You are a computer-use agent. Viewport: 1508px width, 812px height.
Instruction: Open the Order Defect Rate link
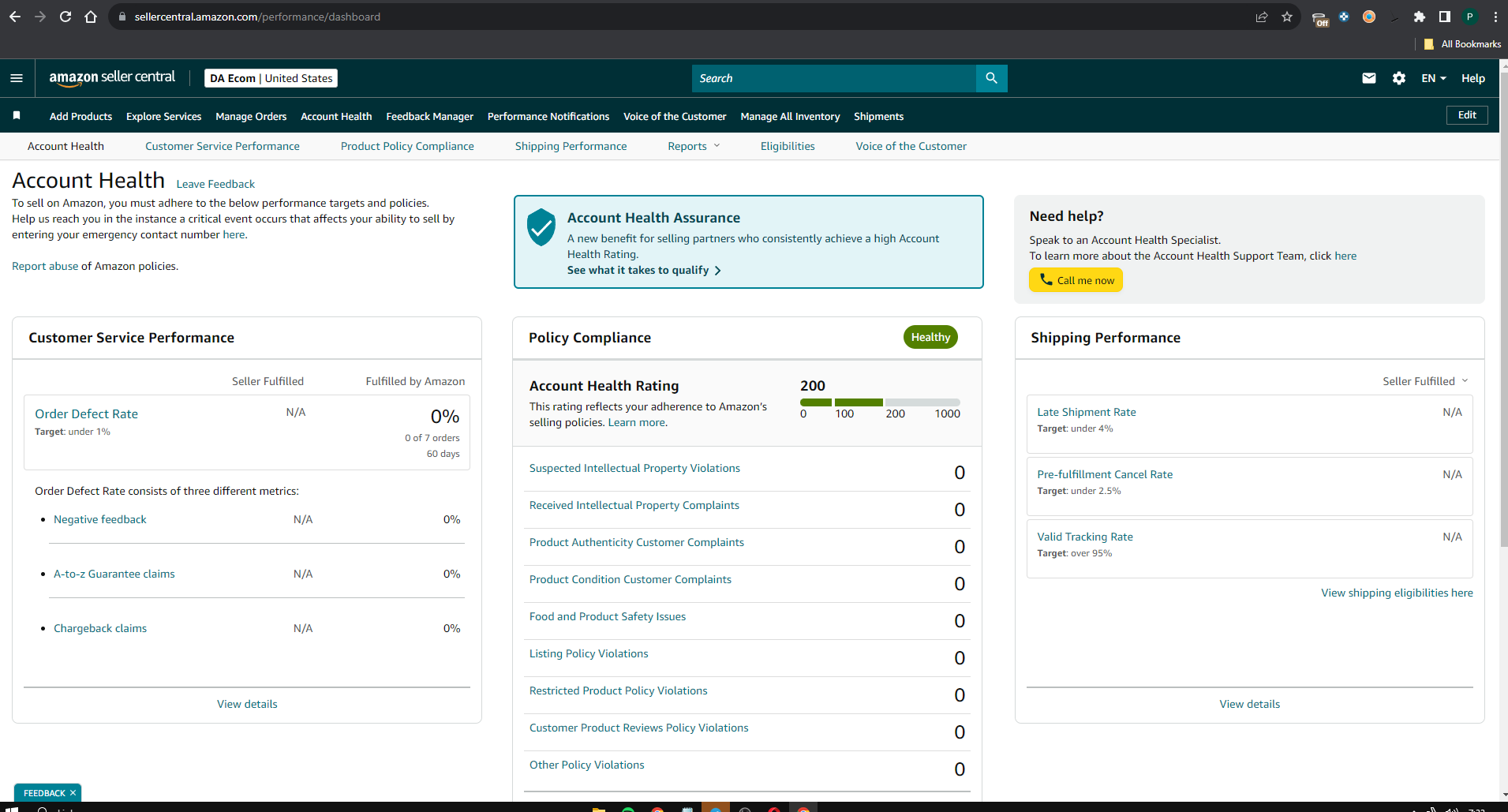pos(86,413)
